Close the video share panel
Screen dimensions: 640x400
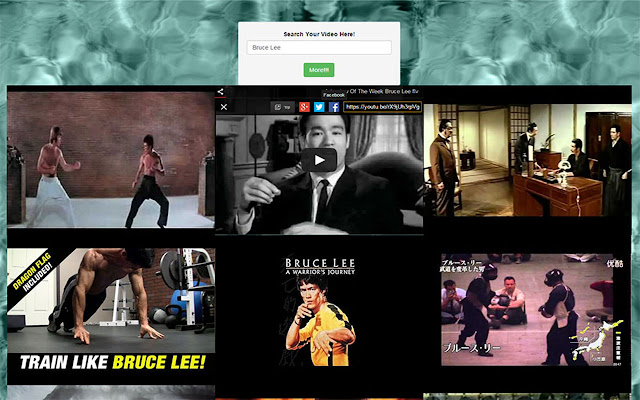click(x=224, y=107)
